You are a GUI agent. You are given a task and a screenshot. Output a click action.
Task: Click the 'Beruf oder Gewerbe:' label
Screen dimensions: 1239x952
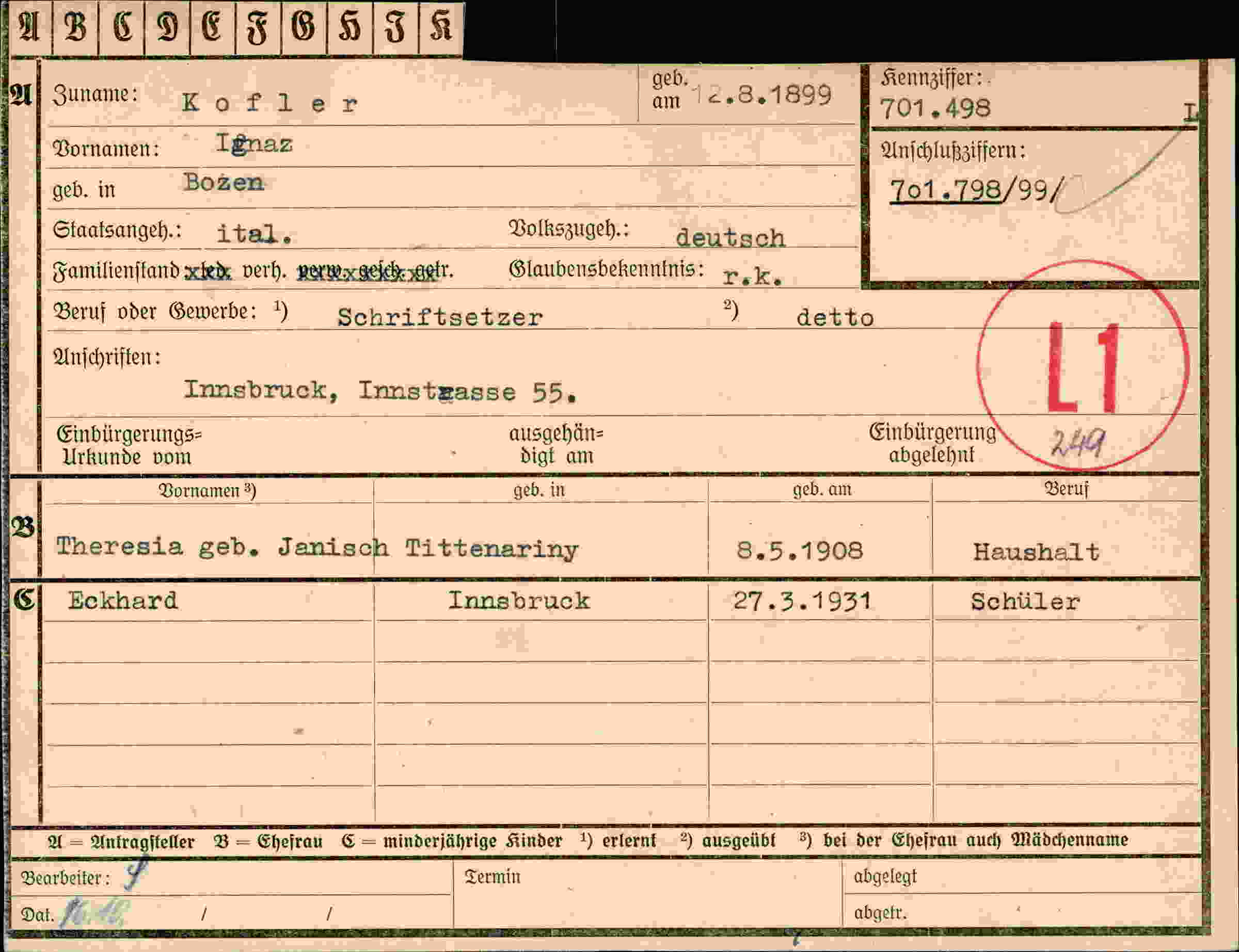155,311
